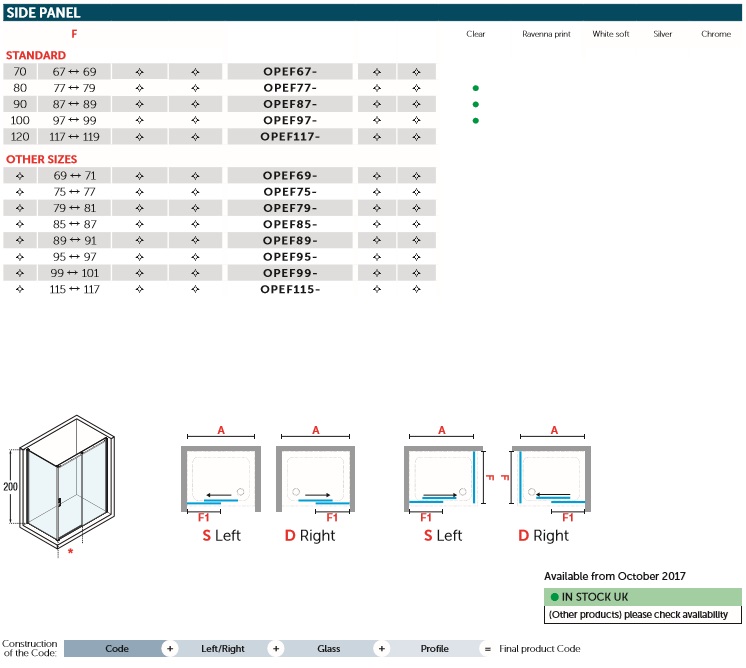Click the product code OPEF117-
This screenshot has height=668, width=746.
point(289,136)
